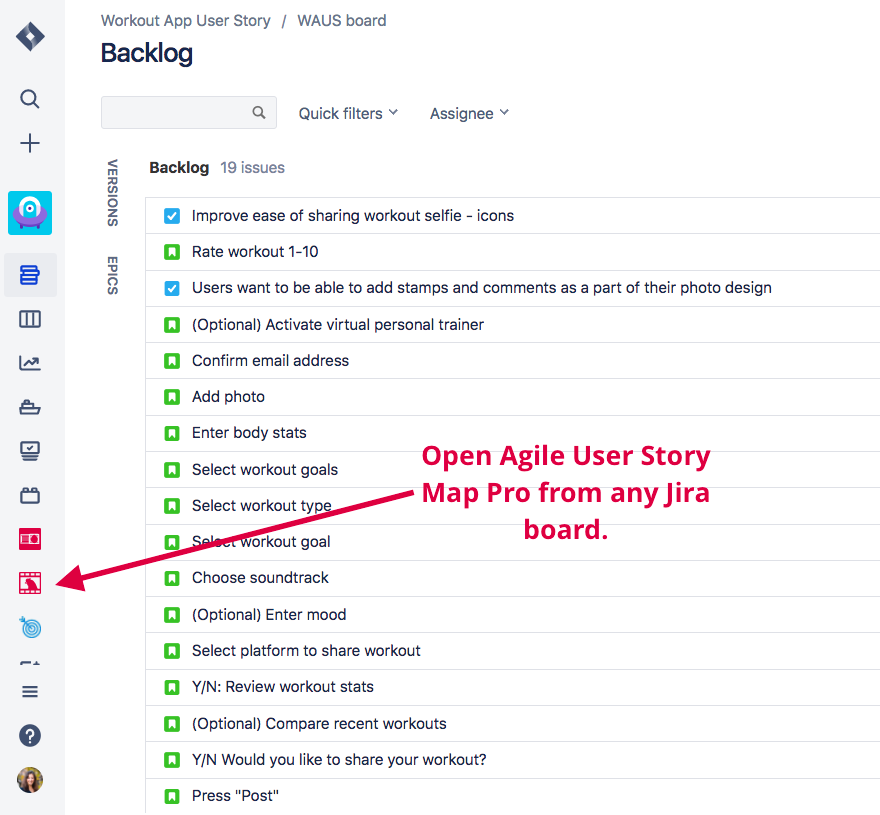This screenshot has height=815, width=880.
Task: Open the board columns icon in sidebar
Action: click(30, 319)
